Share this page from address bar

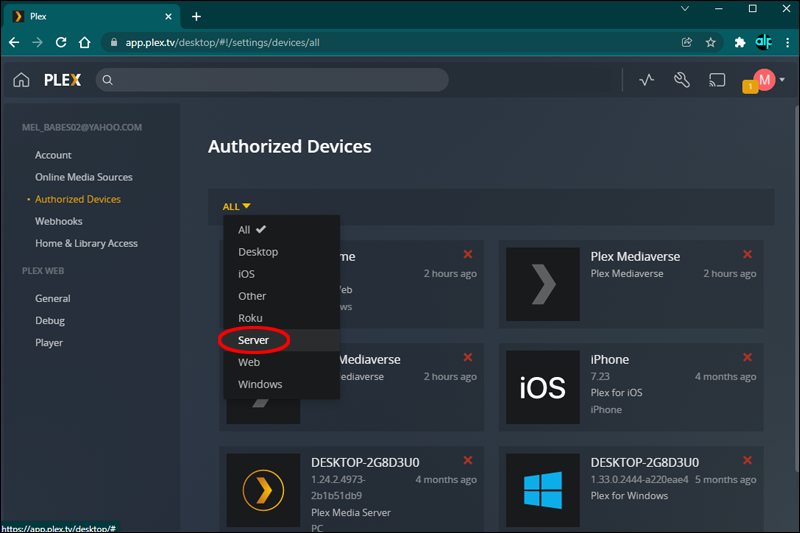pyautogui.click(x=687, y=42)
